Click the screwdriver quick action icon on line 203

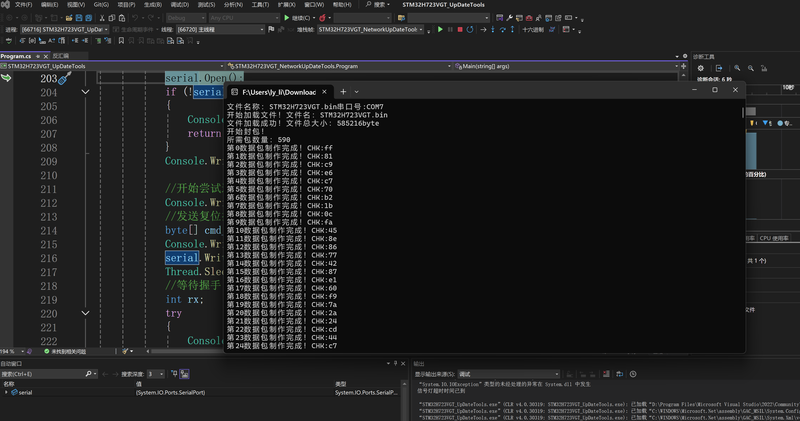[x=66, y=78]
